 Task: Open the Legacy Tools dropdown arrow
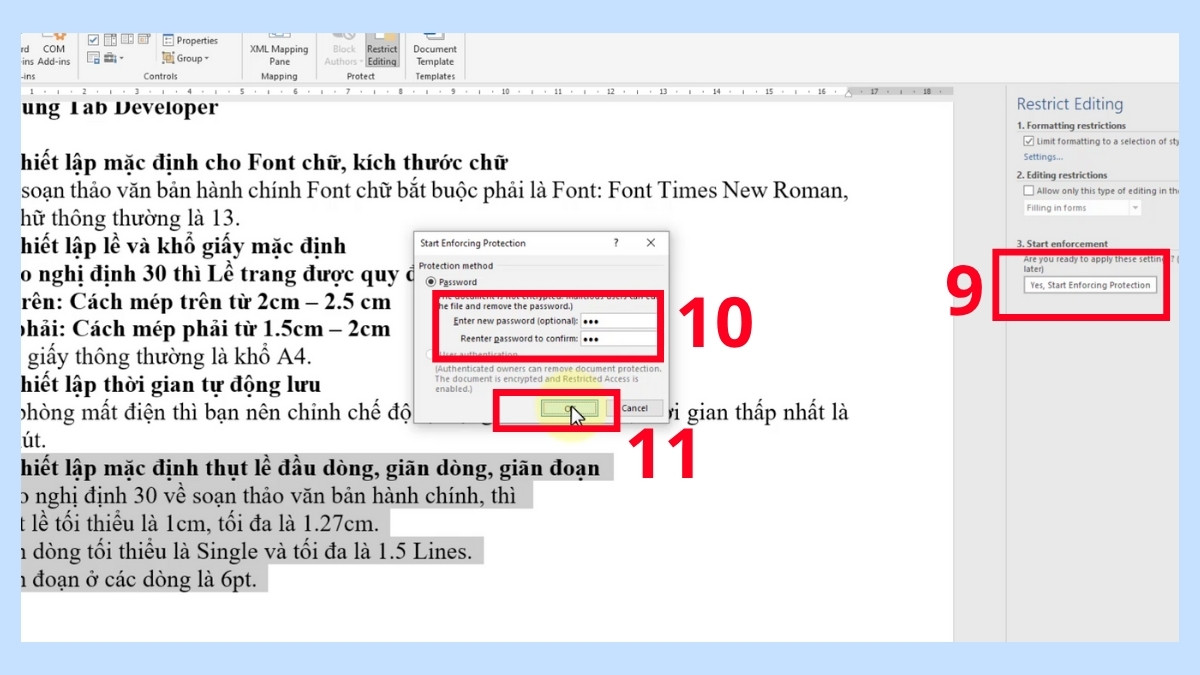click(121, 58)
